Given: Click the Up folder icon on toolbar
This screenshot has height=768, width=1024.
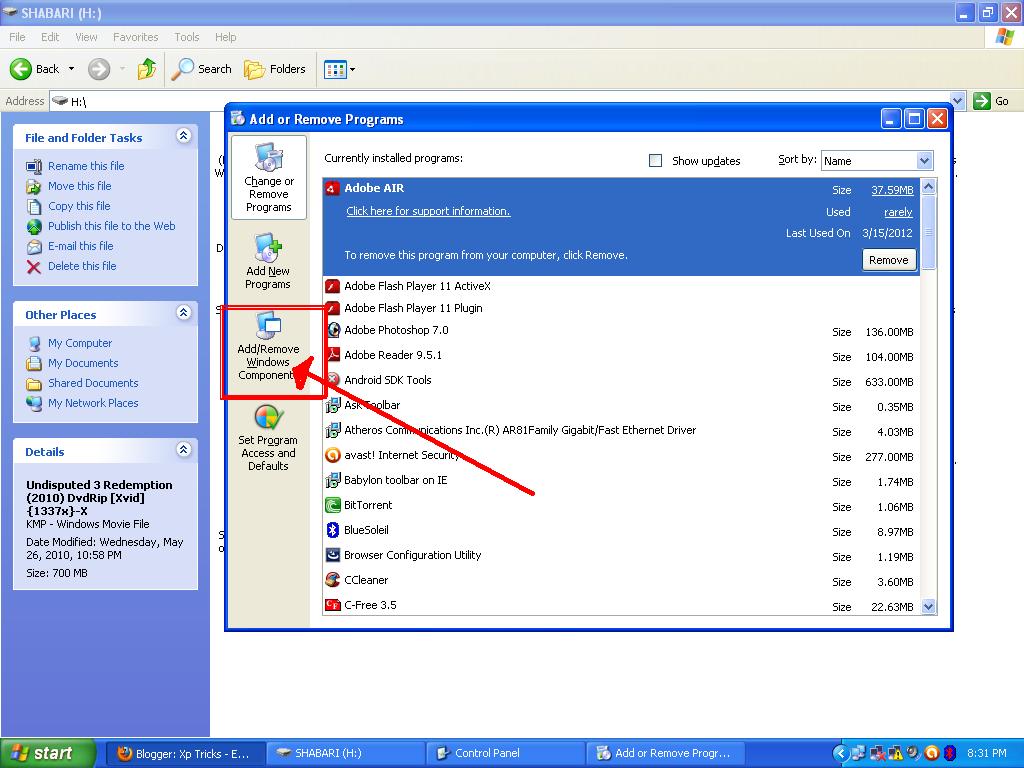Looking at the screenshot, I should pos(146,69).
